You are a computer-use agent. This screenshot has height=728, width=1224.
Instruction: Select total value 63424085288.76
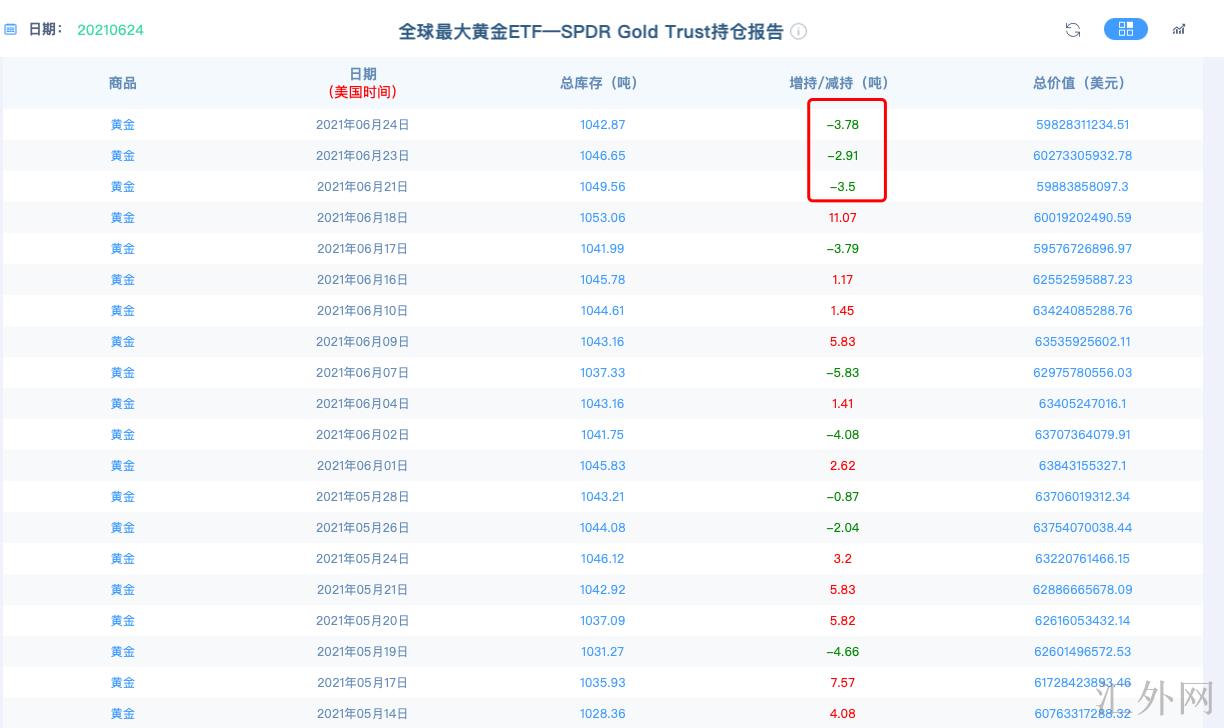pos(1085,311)
